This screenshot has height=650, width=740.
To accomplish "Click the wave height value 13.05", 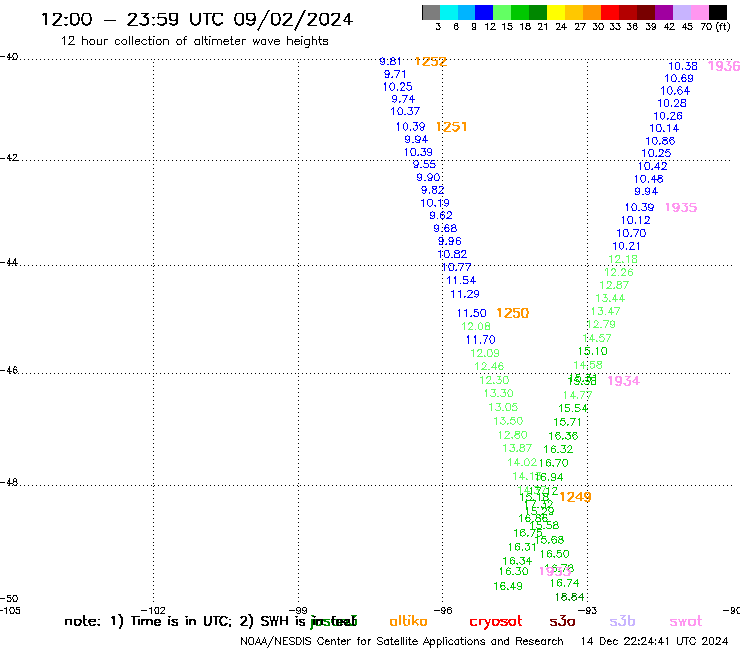I will 503,407.
